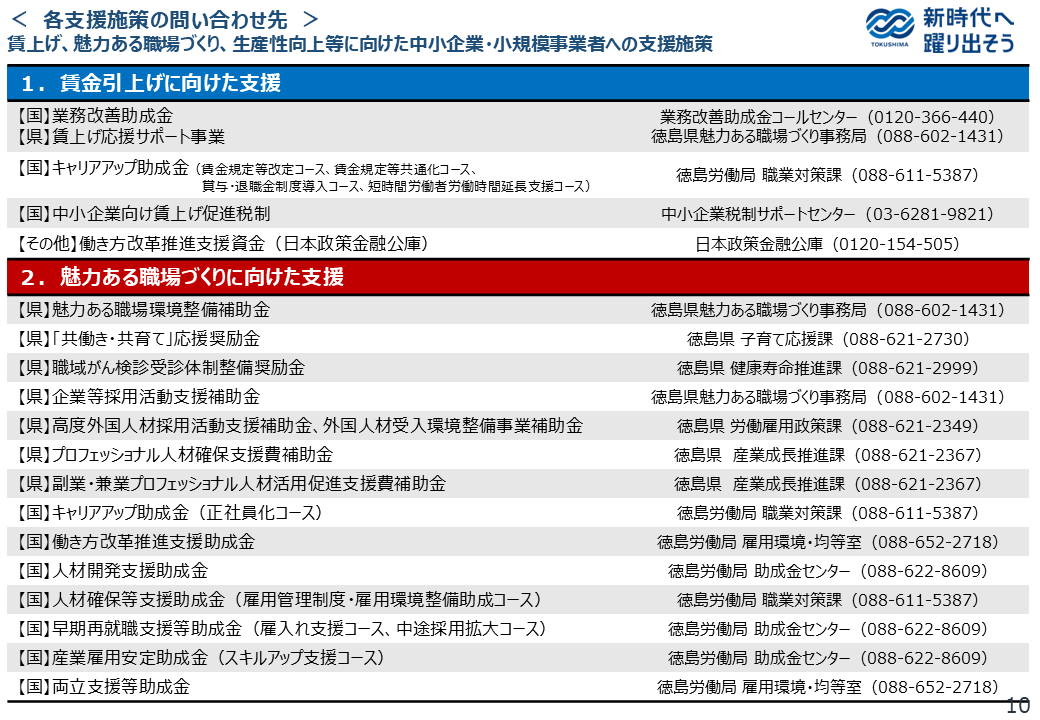
Task: Click 産業雇用安定助成金（スキルアップ支援コース） row
Action: coord(518,658)
